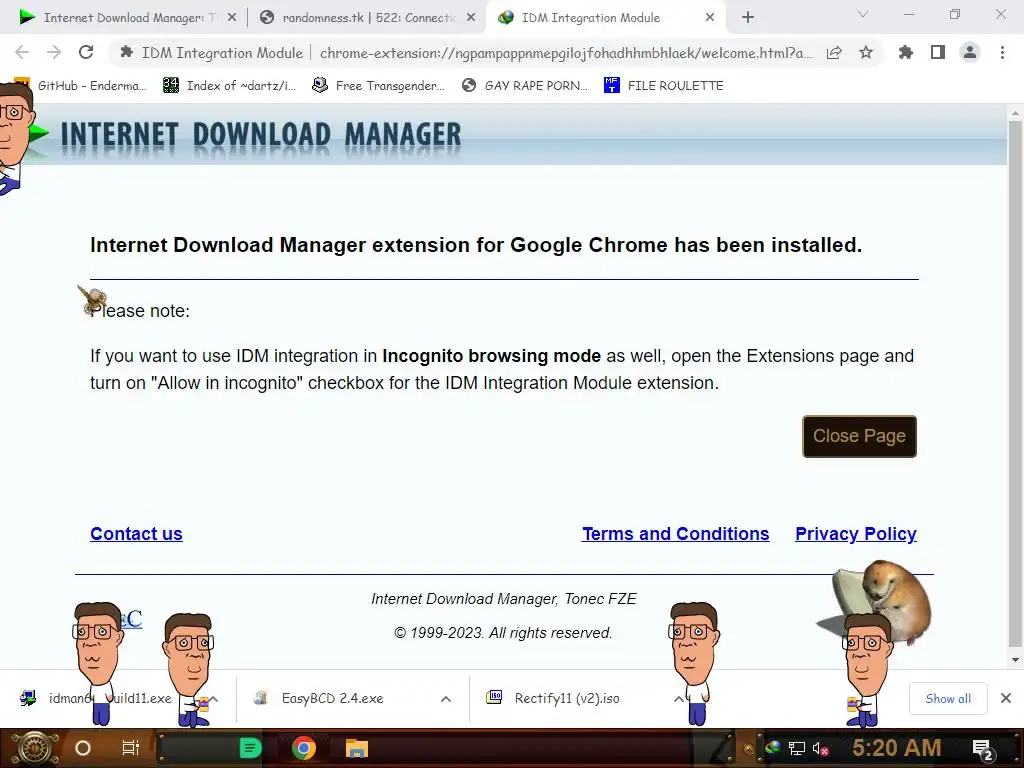
Task: Click the Close Page button
Action: (x=859, y=436)
